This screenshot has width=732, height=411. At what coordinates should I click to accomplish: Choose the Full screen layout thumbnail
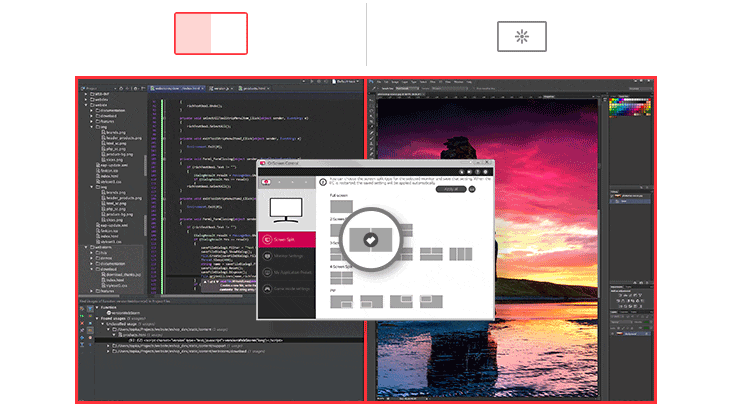pos(341,208)
